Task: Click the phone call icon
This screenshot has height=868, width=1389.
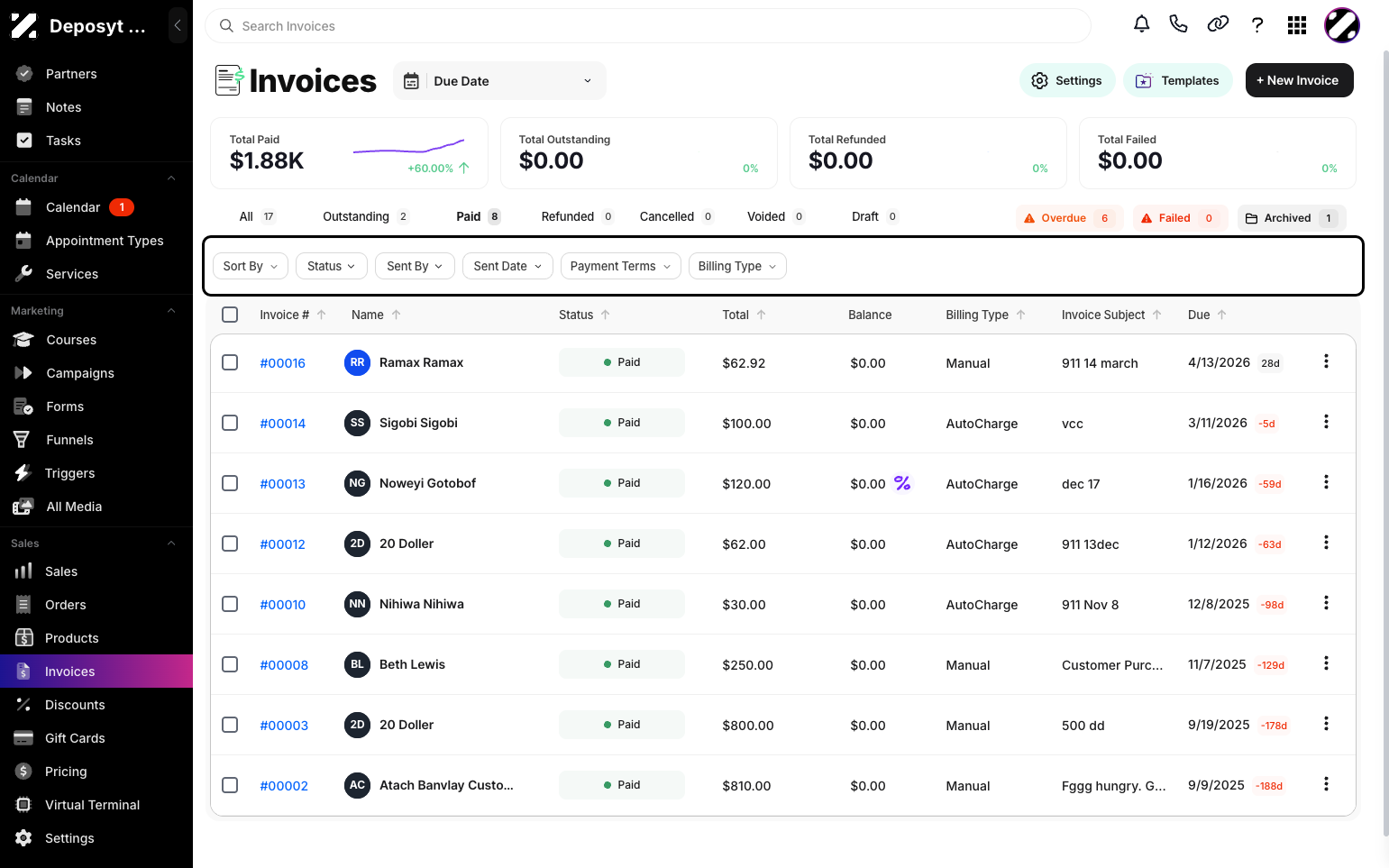Action: 1178,24
